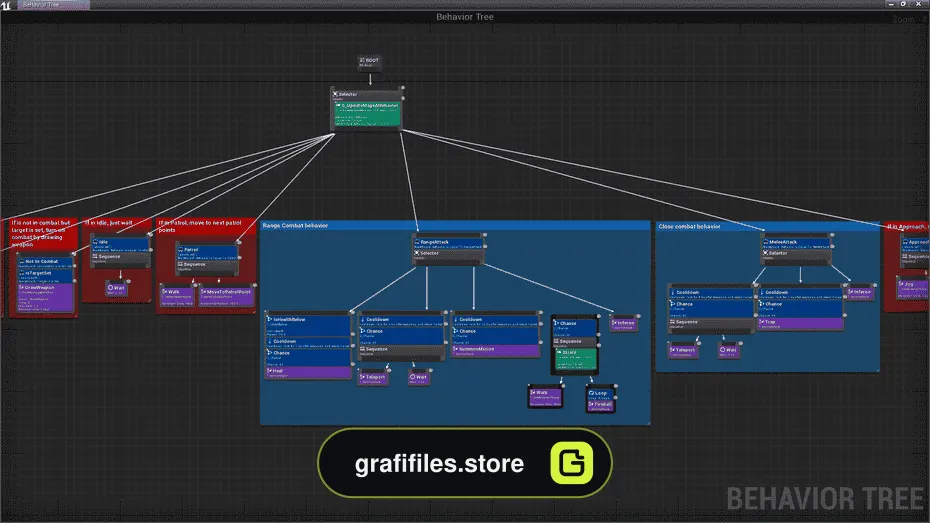930x523 pixels.
Task: Select the Heal task node
Action: click(308, 372)
